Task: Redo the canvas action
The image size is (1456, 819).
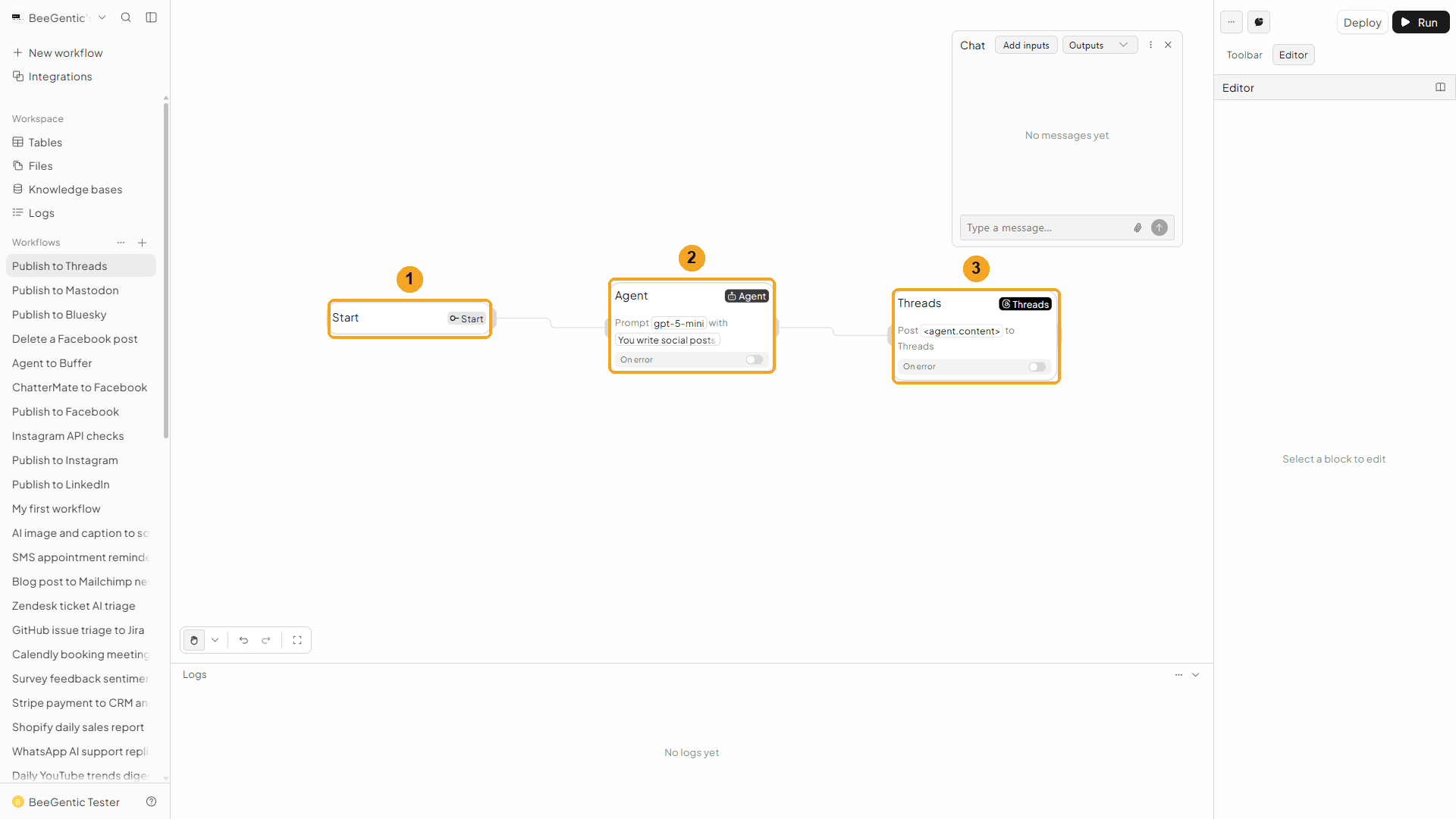Action: click(266, 640)
